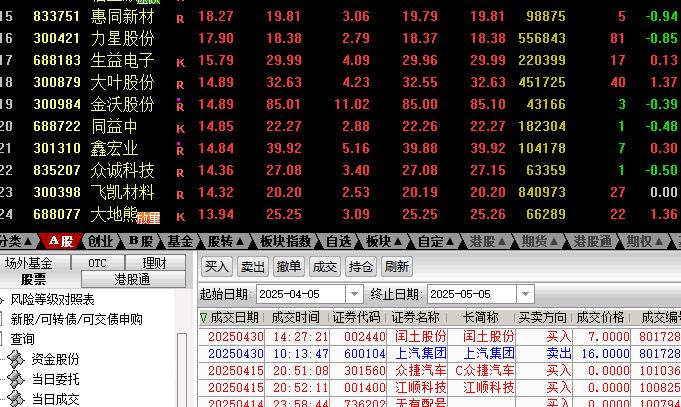This screenshot has width=681, height=407.
Task: Sort by the 买卖方向 column header
Action: coord(542,318)
